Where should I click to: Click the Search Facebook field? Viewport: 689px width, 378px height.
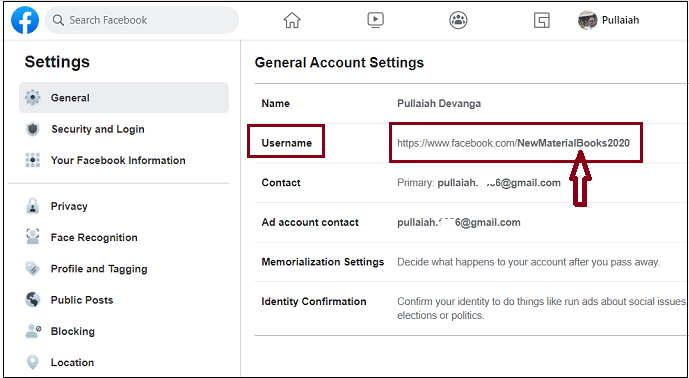(x=142, y=20)
